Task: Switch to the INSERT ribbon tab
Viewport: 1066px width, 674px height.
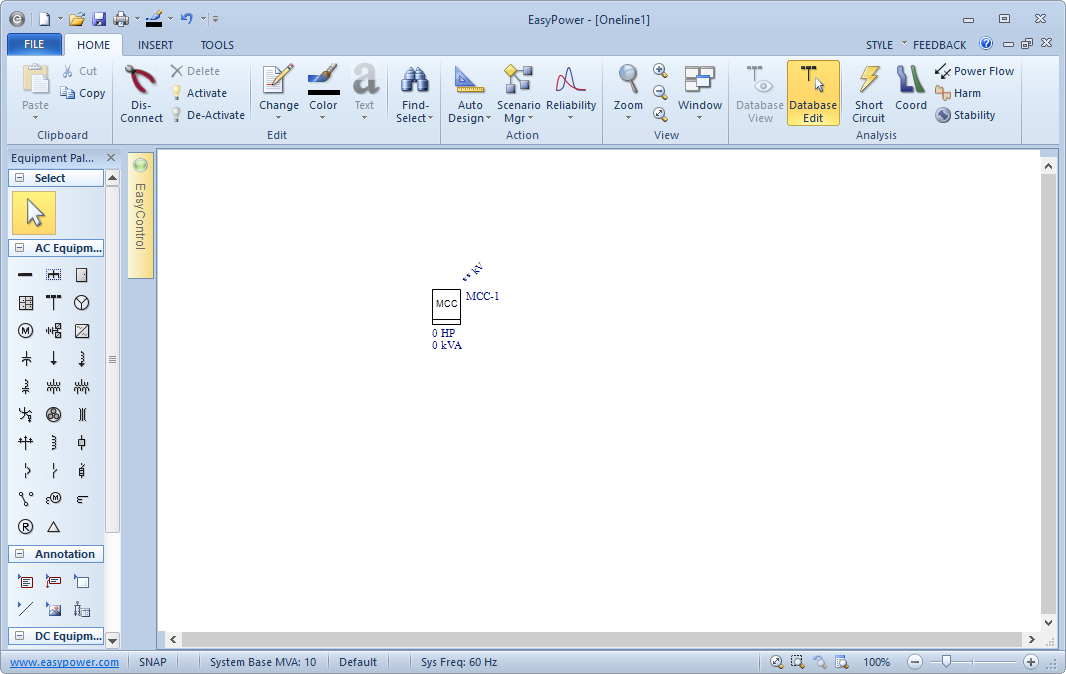Action: [155, 45]
